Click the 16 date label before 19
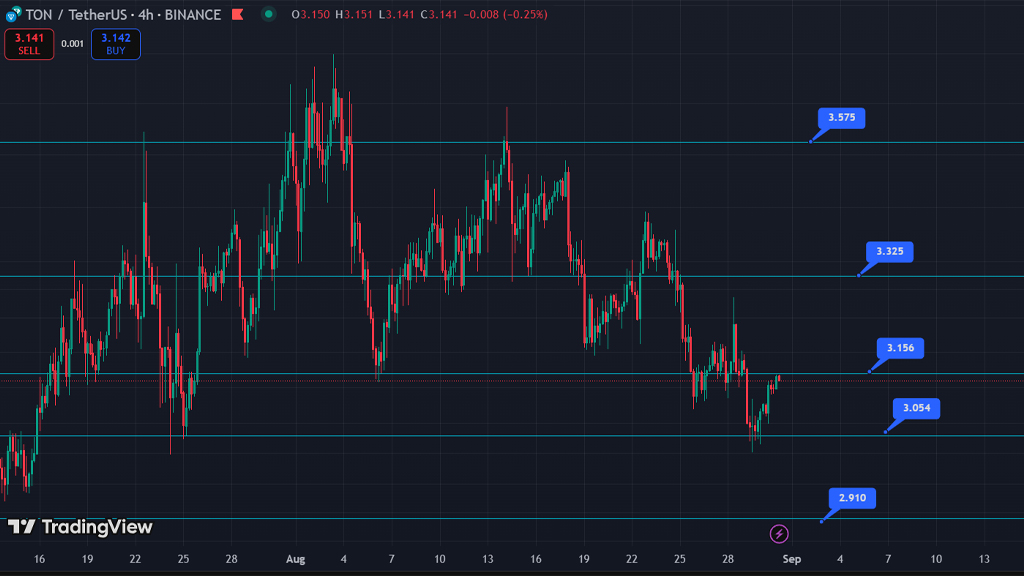The height and width of the screenshot is (576, 1024). 39,559
